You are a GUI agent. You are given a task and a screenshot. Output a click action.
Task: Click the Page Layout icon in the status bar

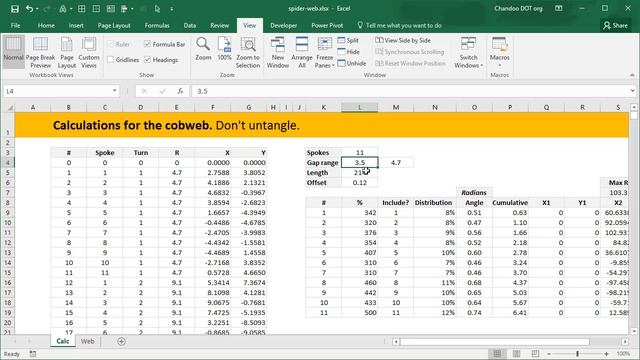(x=516, y=354)
